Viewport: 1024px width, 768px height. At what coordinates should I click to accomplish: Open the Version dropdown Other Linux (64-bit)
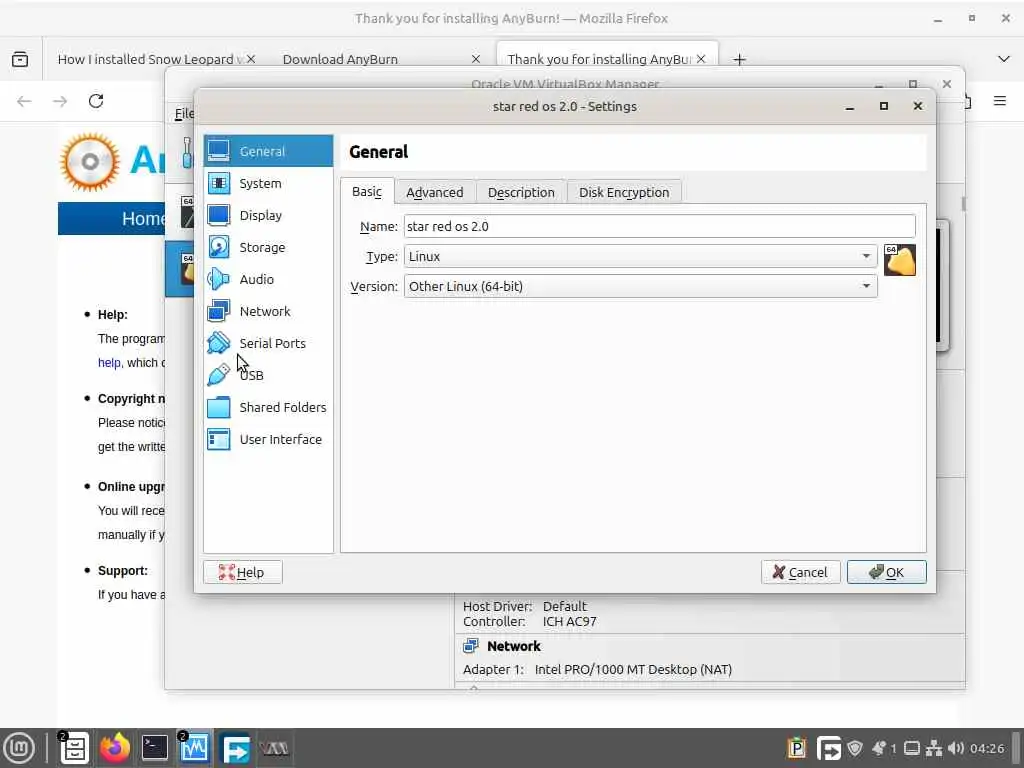pyautogui.click(x=640, y=286)
